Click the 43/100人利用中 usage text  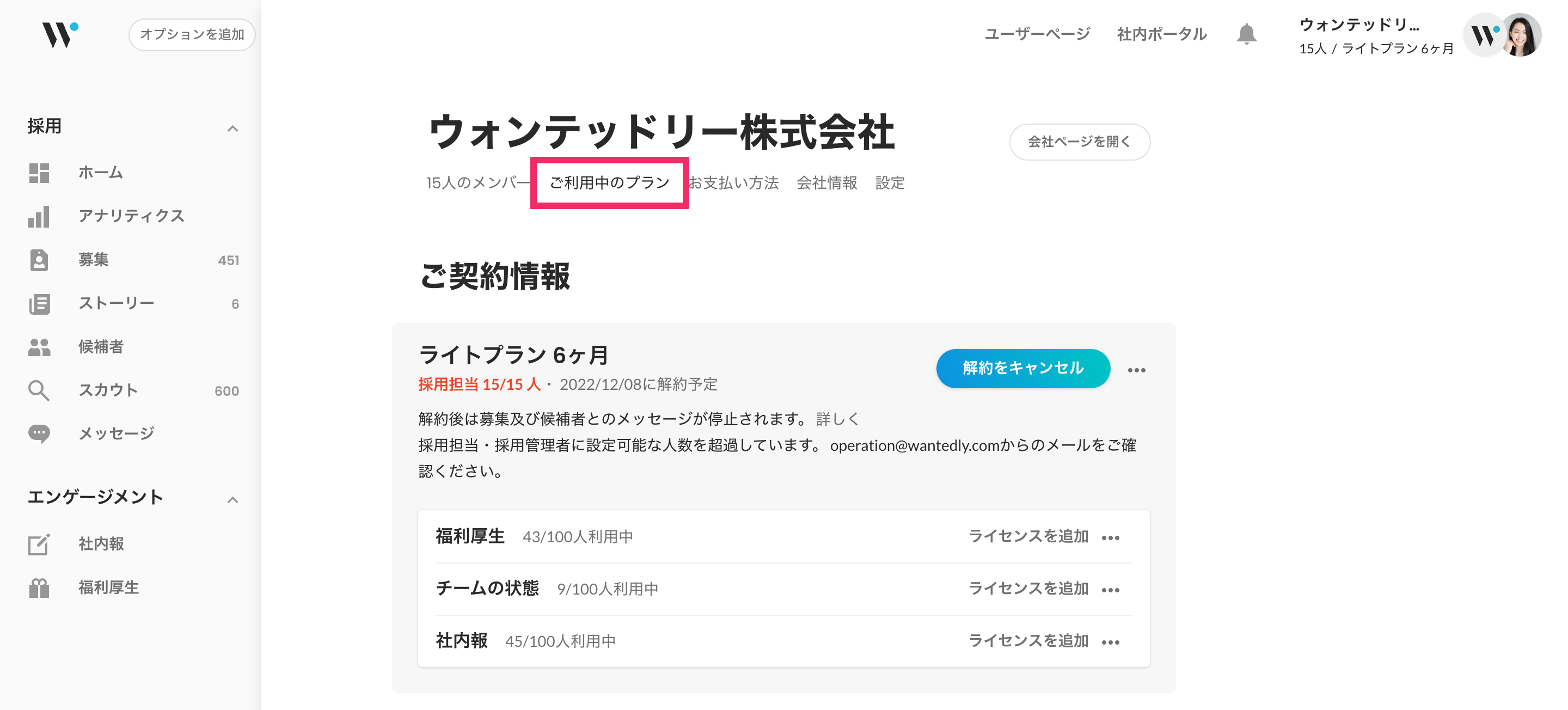[578, 537]
